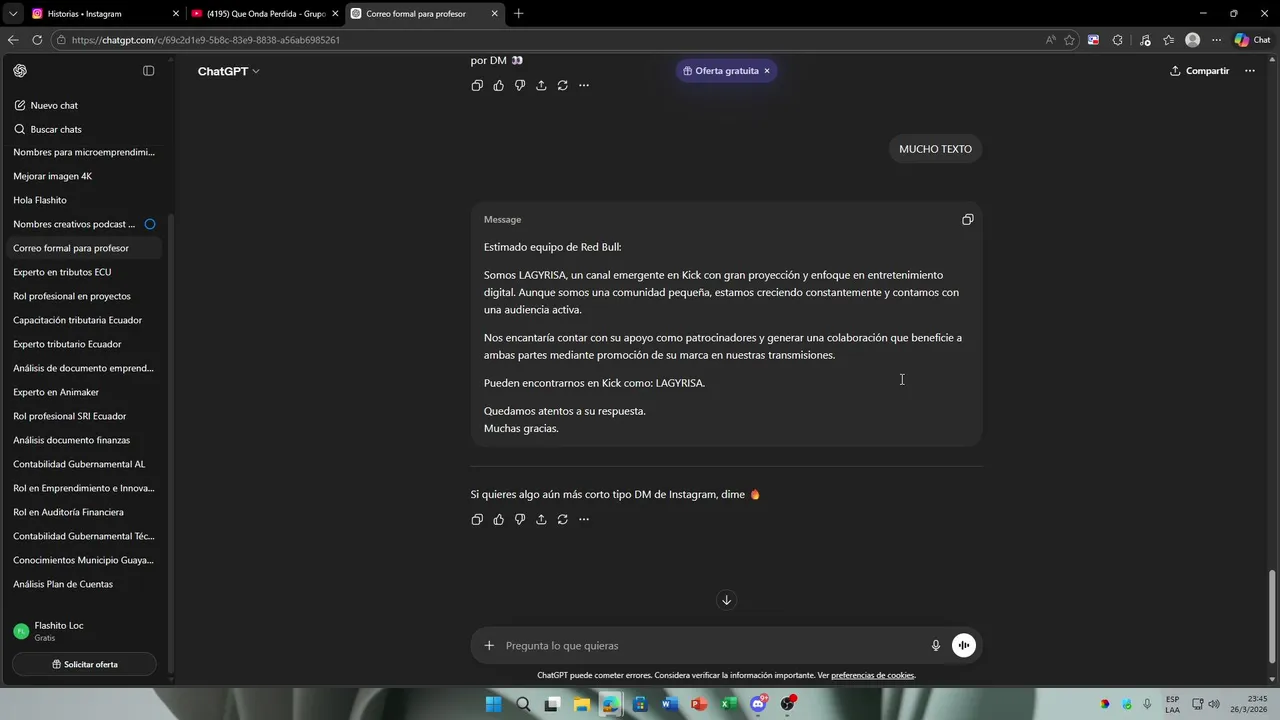Open Copilot Chat in Edge toolbar

pyautogui.click(x=1252, y=40)
